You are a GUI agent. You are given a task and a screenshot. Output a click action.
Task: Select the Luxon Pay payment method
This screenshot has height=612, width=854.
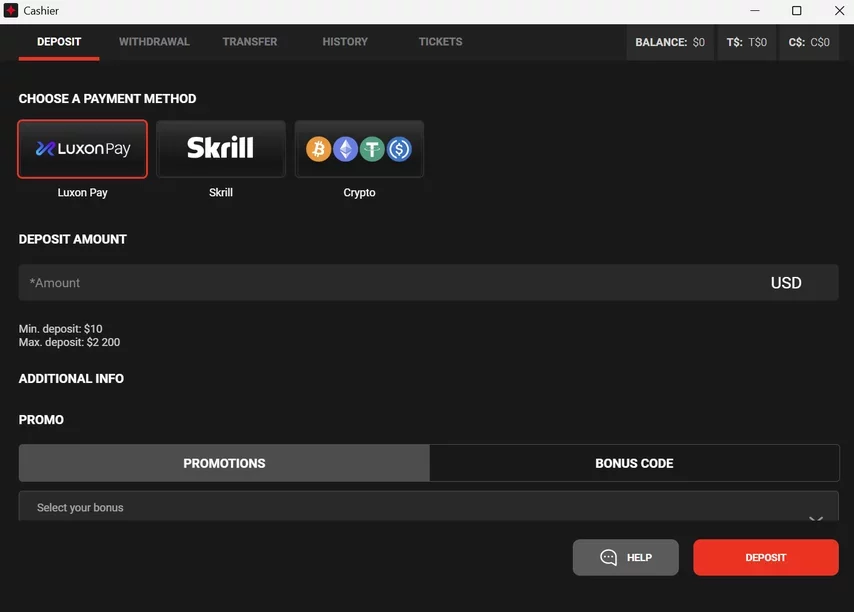82,149
